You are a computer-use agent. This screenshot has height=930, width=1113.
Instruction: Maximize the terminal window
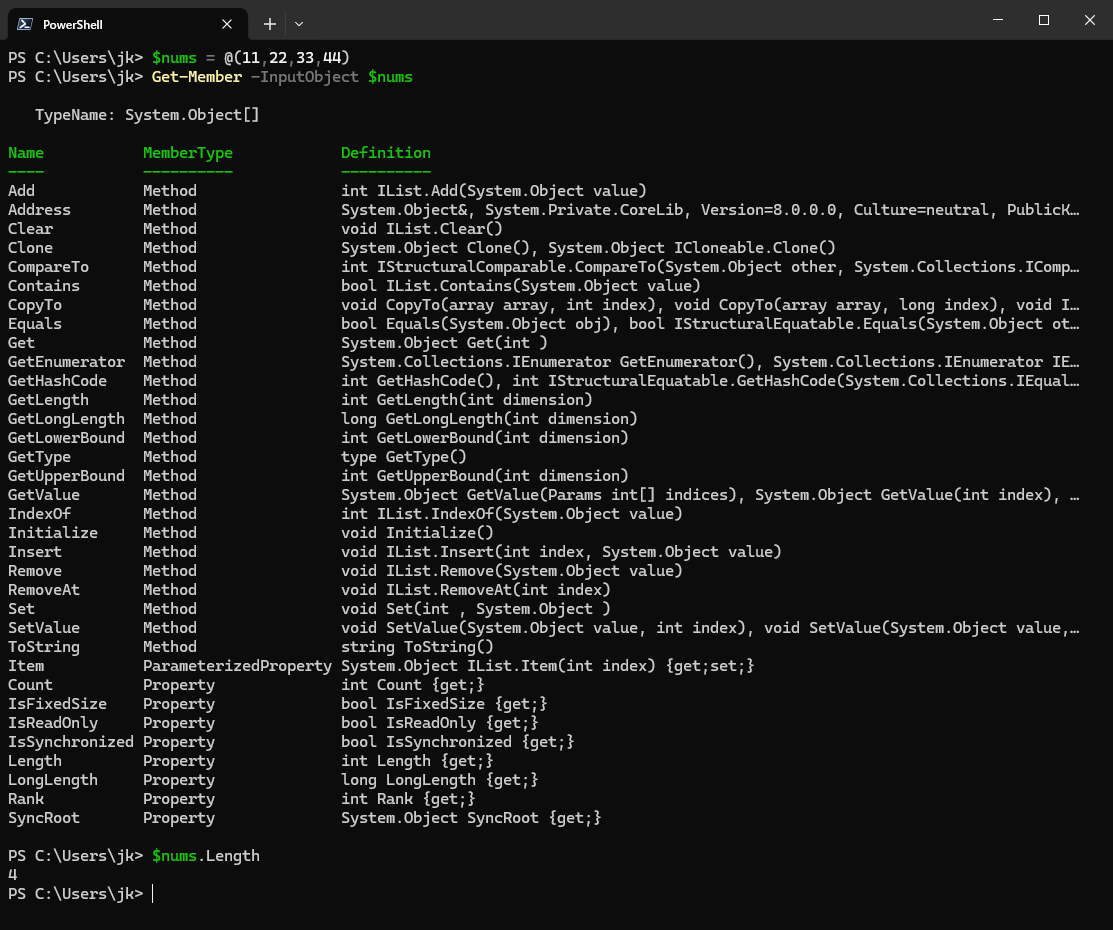tap(1044, 20)
